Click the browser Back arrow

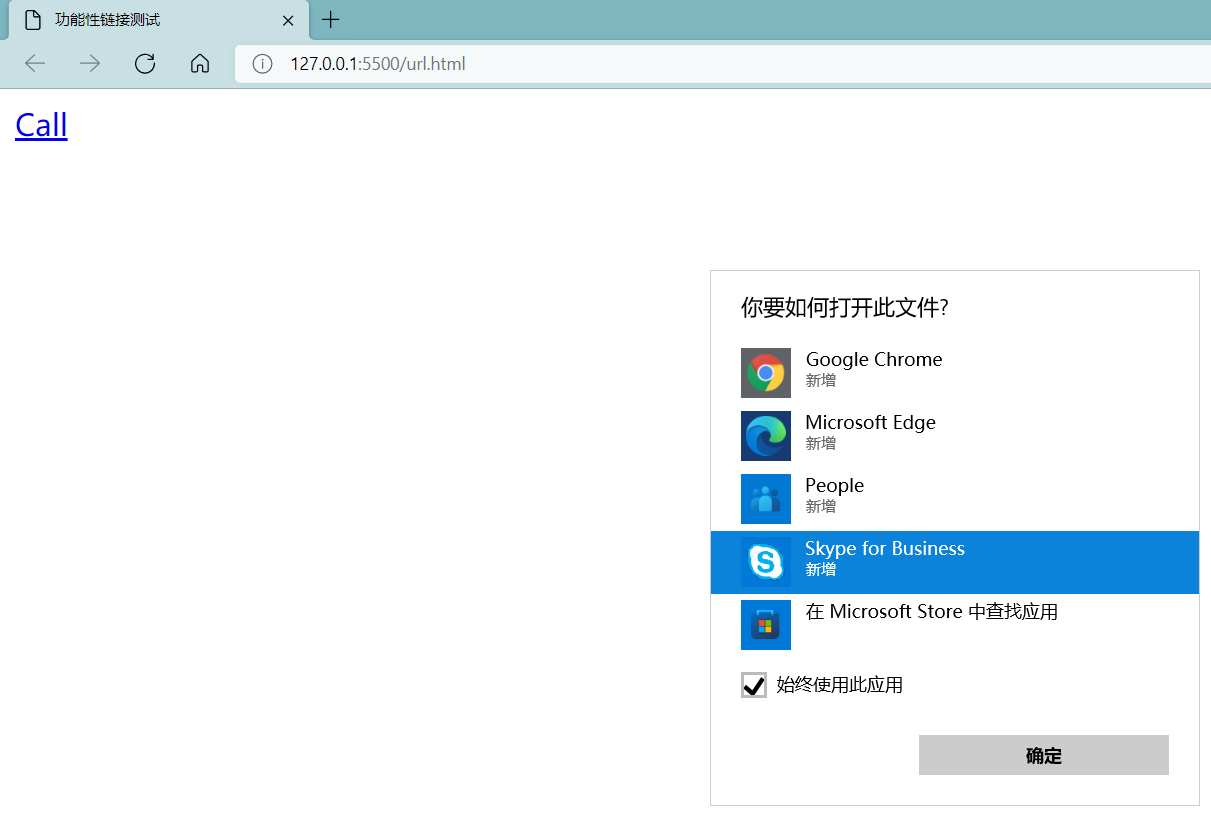pos(35,64)
